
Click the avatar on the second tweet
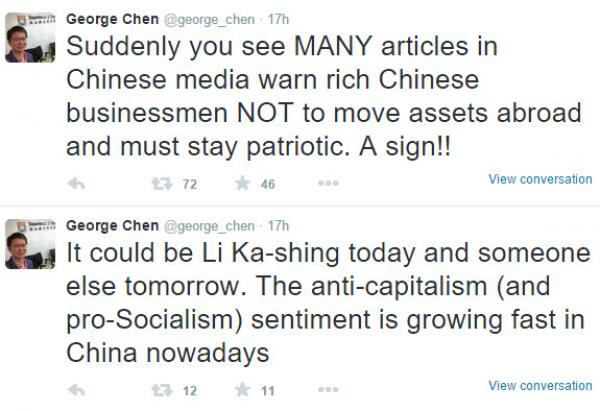pyautogui.click(x=30, y=244)
